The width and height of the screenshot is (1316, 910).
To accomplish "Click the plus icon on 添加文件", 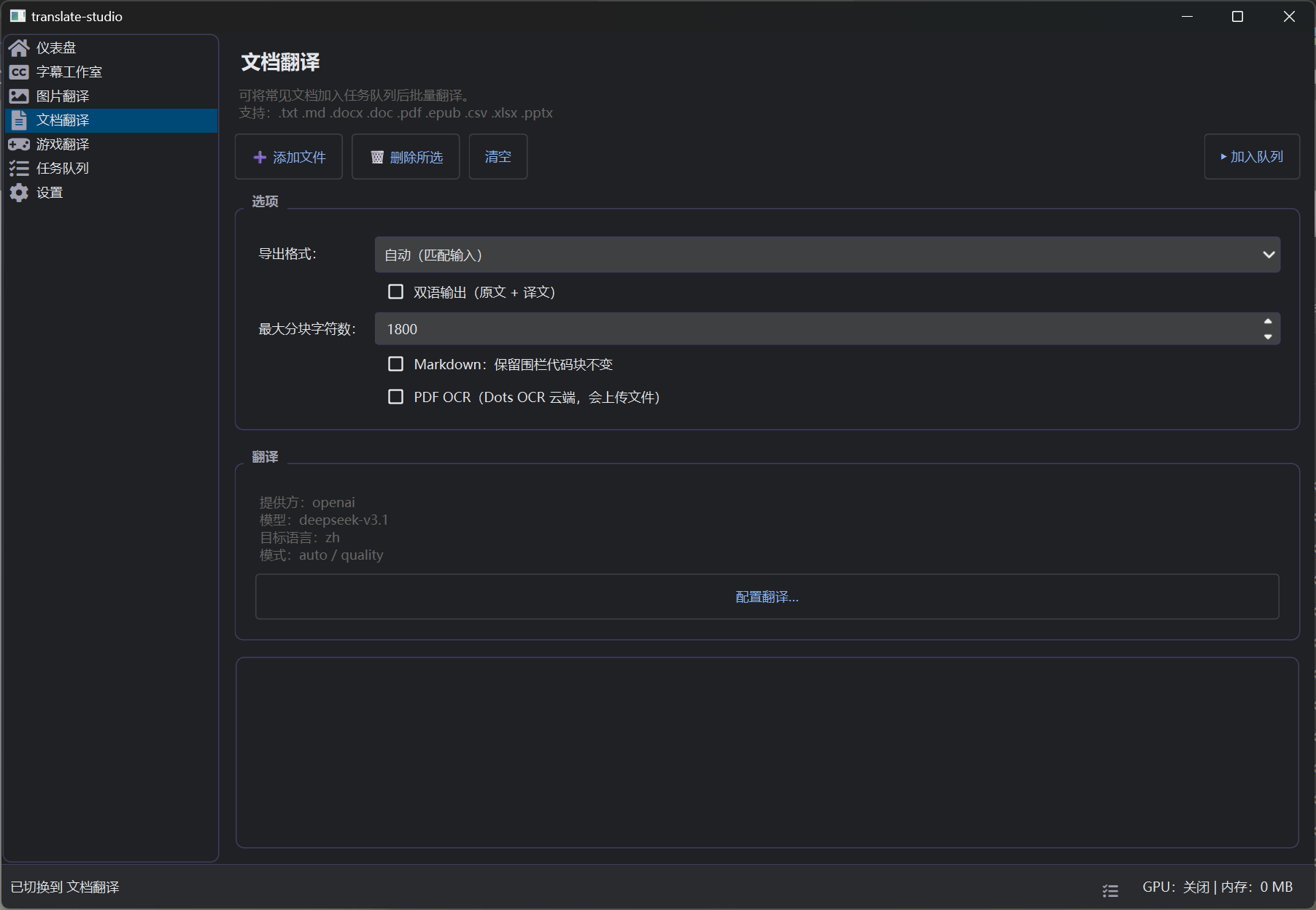I will tap(260, 156).
